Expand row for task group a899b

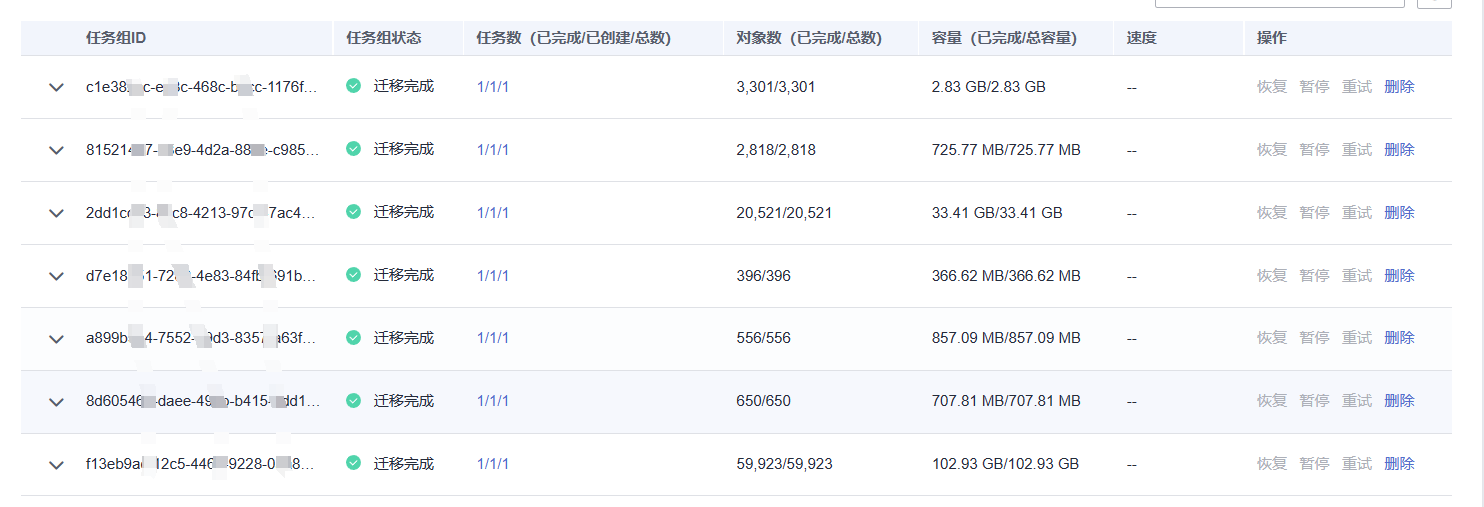56,339
